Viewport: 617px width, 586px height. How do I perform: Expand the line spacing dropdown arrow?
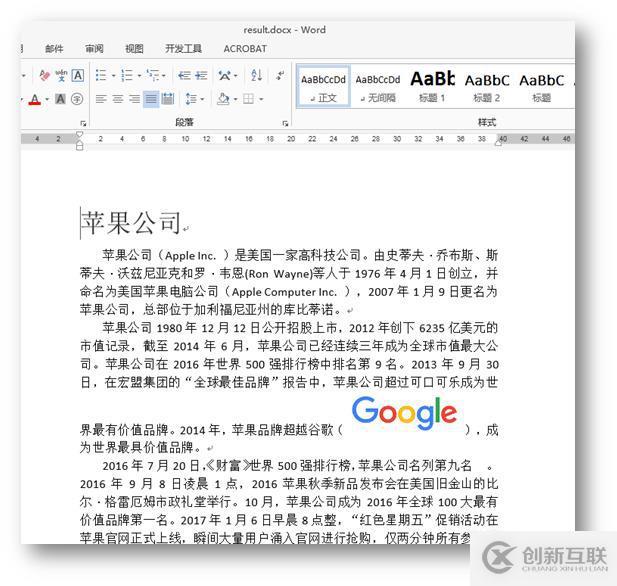[x=202, y=99]
